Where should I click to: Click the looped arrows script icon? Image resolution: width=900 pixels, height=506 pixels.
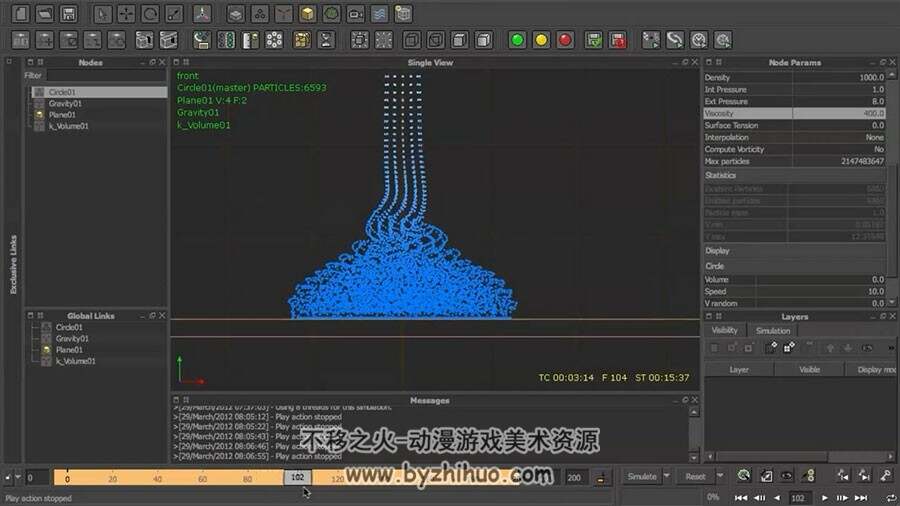tap(675, 40)
